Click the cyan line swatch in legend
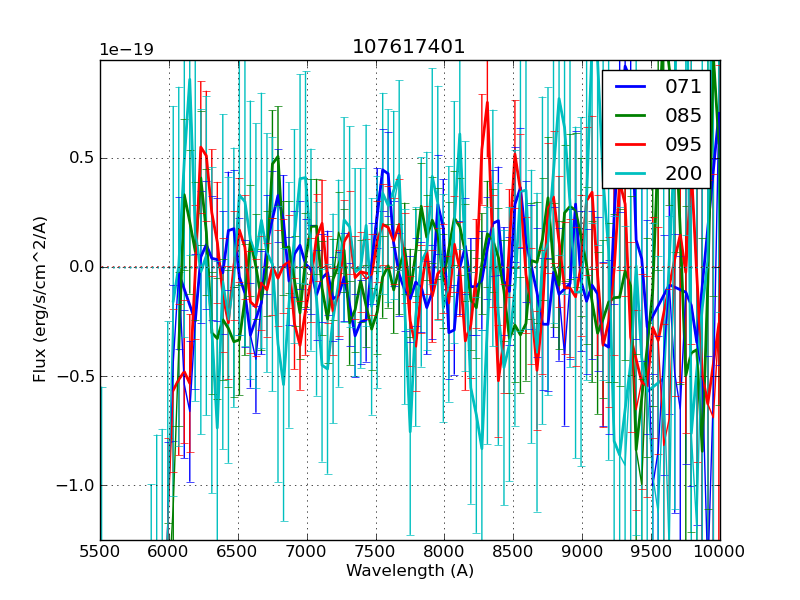 coord(632,174)
